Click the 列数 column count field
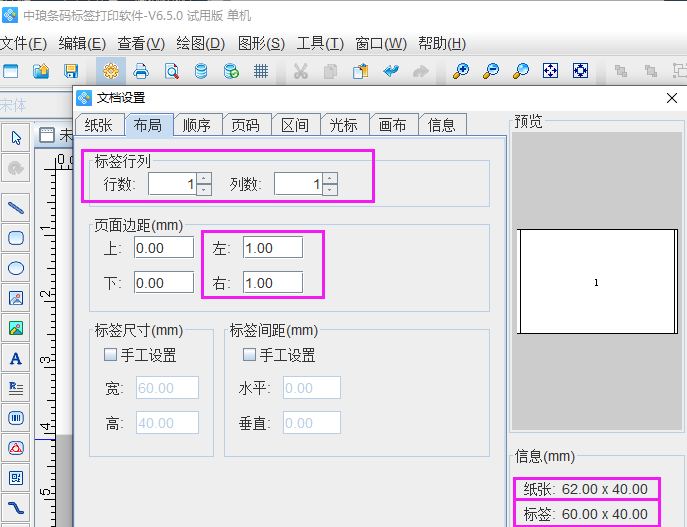This screenshot has height=527, width=687. (x=299, y=184)
